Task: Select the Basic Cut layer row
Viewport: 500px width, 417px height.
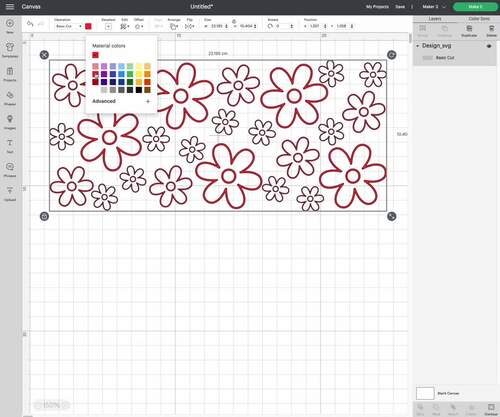Action: (455, 58)
